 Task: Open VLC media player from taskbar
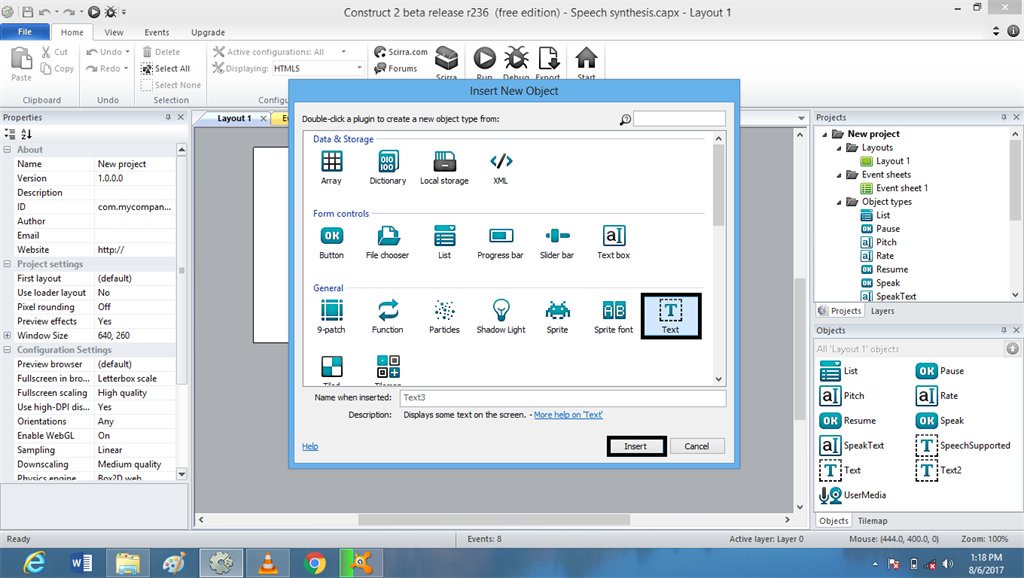(x=268, y=563)
